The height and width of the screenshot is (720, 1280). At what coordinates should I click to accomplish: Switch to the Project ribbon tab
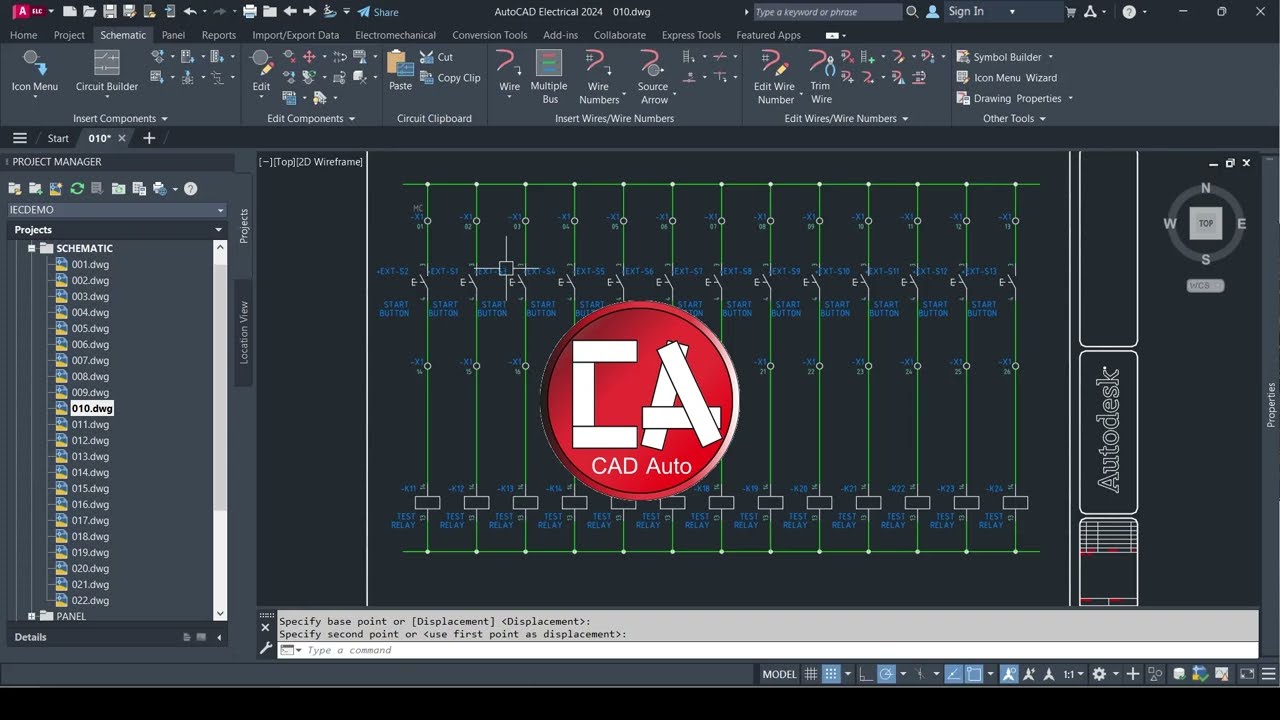coord(69,35)
